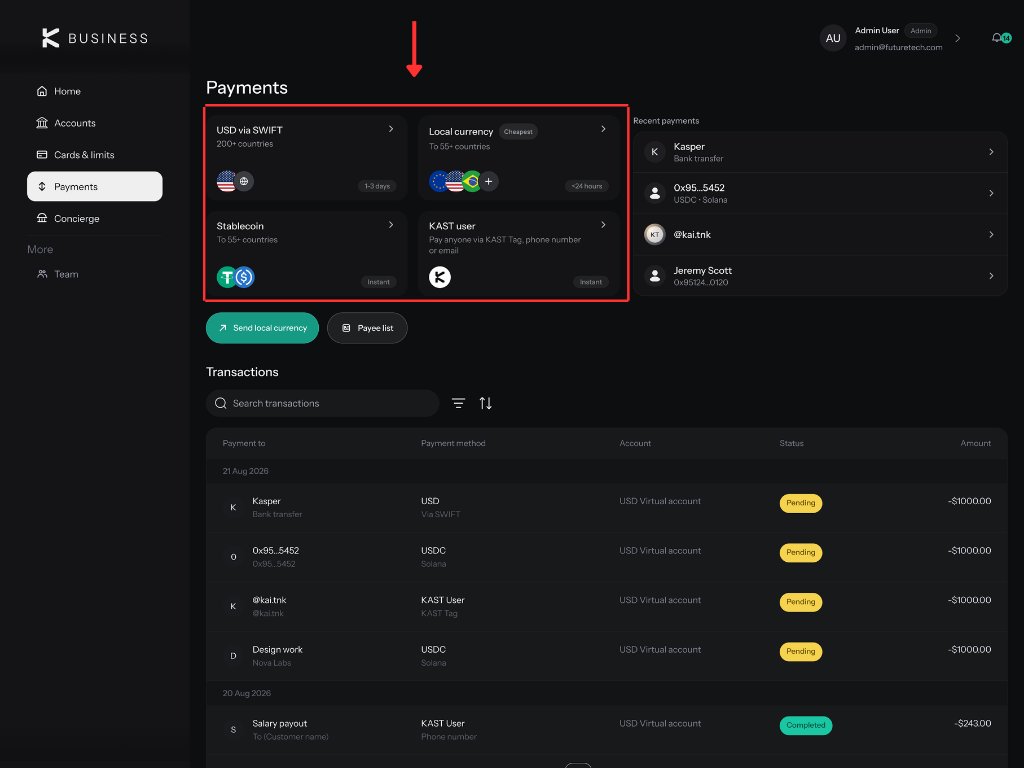Screen dimensions: 1024x768
Task: Open Local currency chevron
Action: click(x=603, y=129)
